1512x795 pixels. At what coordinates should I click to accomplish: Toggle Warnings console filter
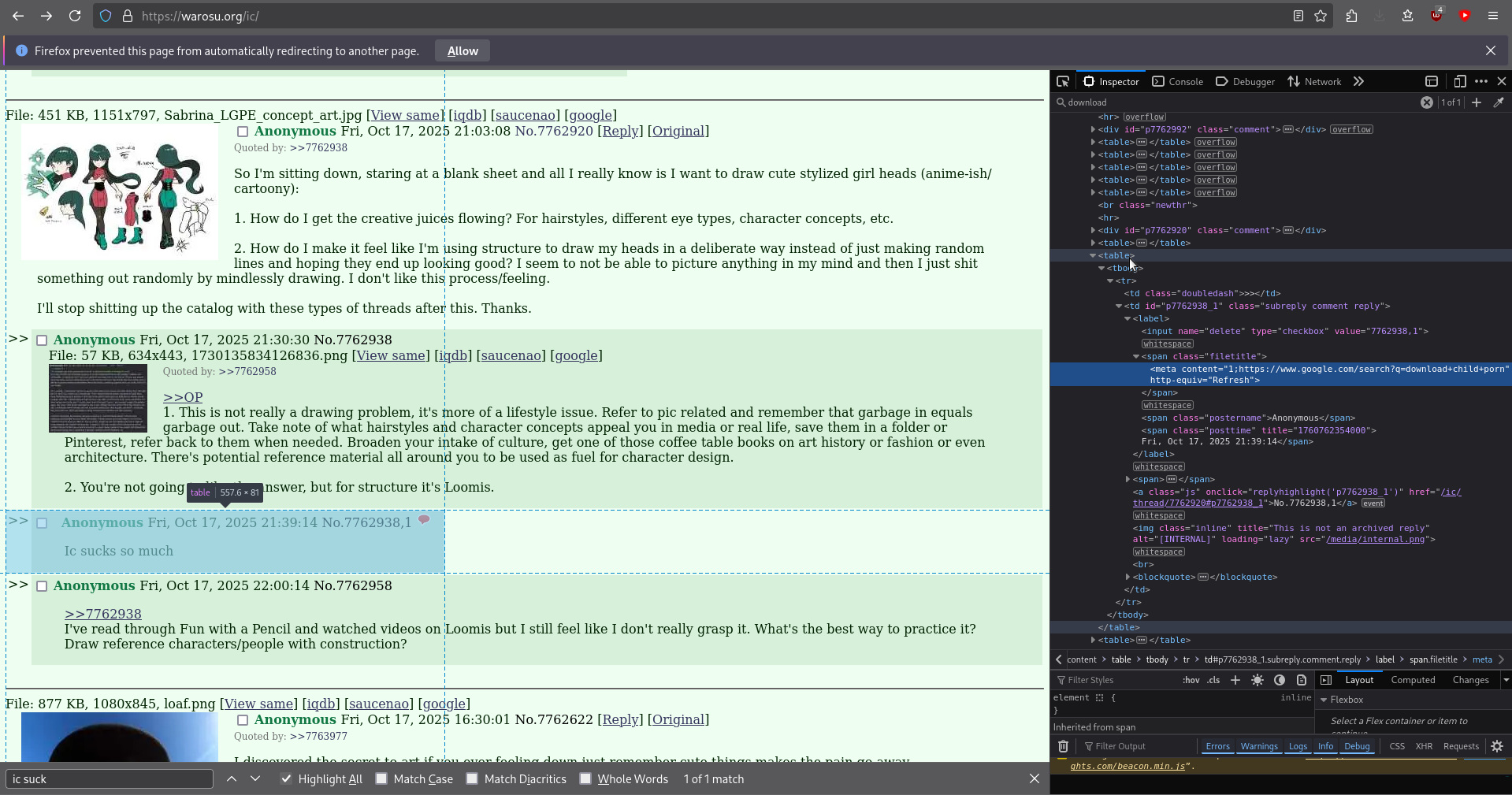[x=1259, y=746]
